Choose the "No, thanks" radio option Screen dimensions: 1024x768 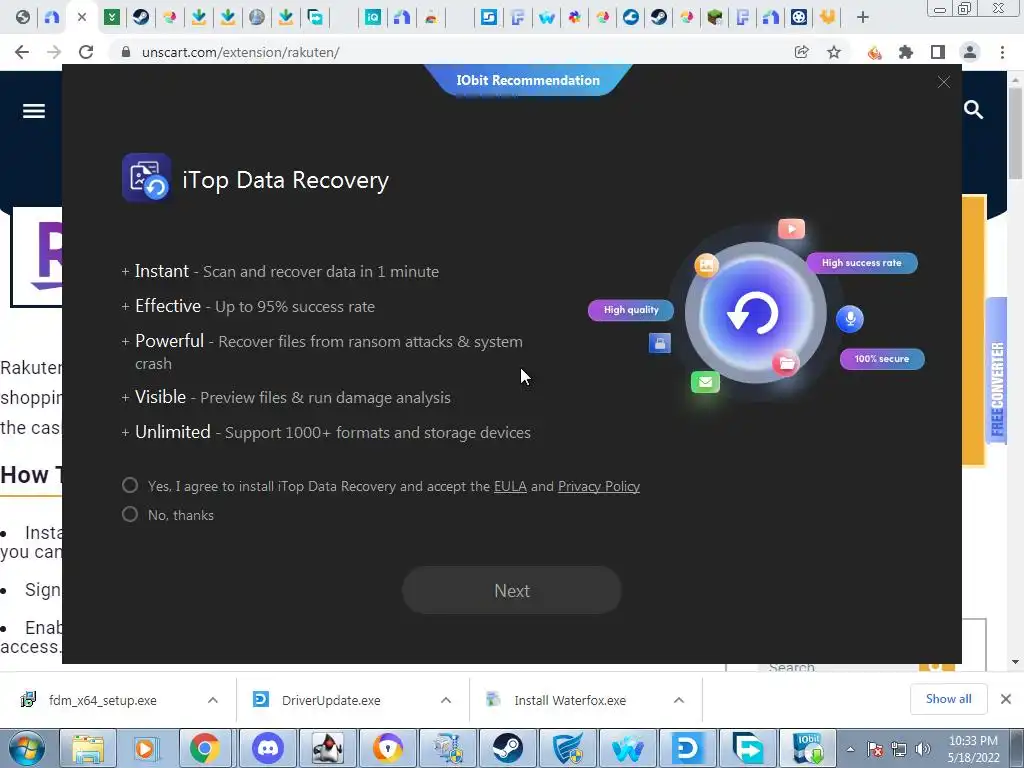click(130, 515)
